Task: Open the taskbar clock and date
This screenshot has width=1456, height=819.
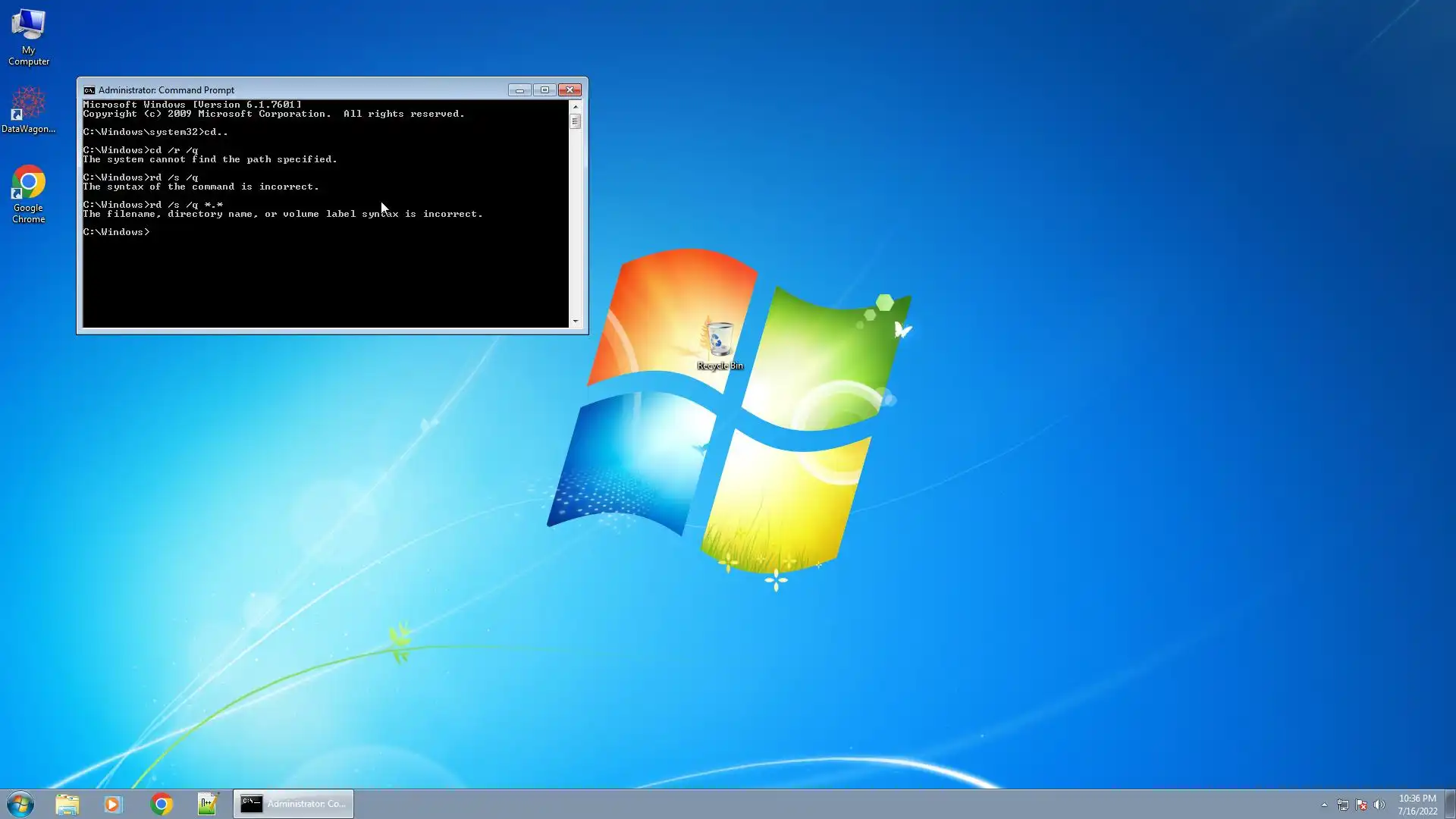Action: point(1417,805)
